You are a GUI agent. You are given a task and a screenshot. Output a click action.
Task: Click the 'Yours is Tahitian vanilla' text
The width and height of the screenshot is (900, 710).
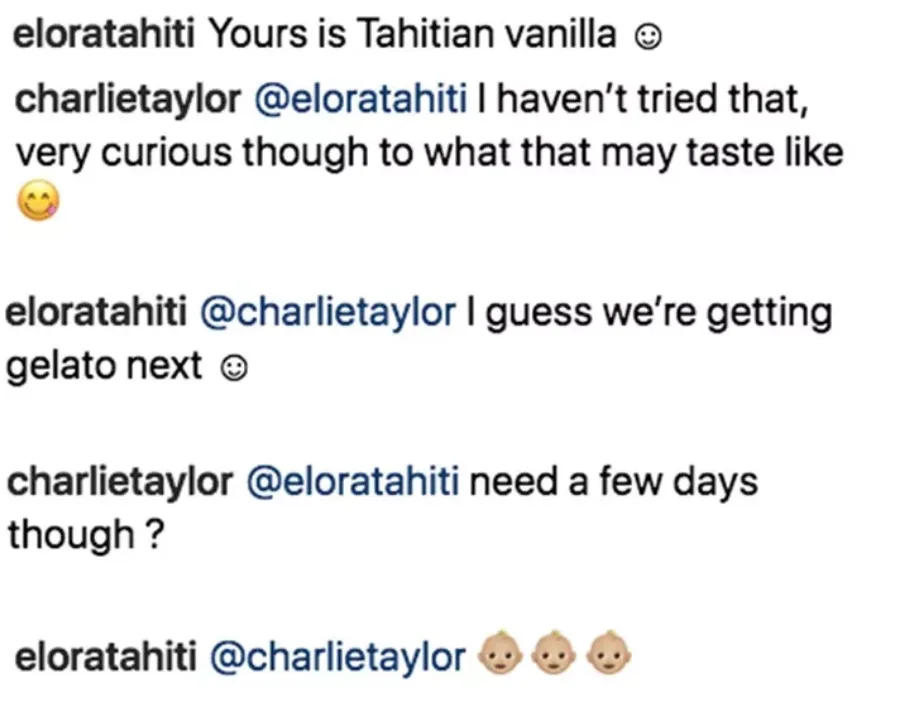pos(412,34)
